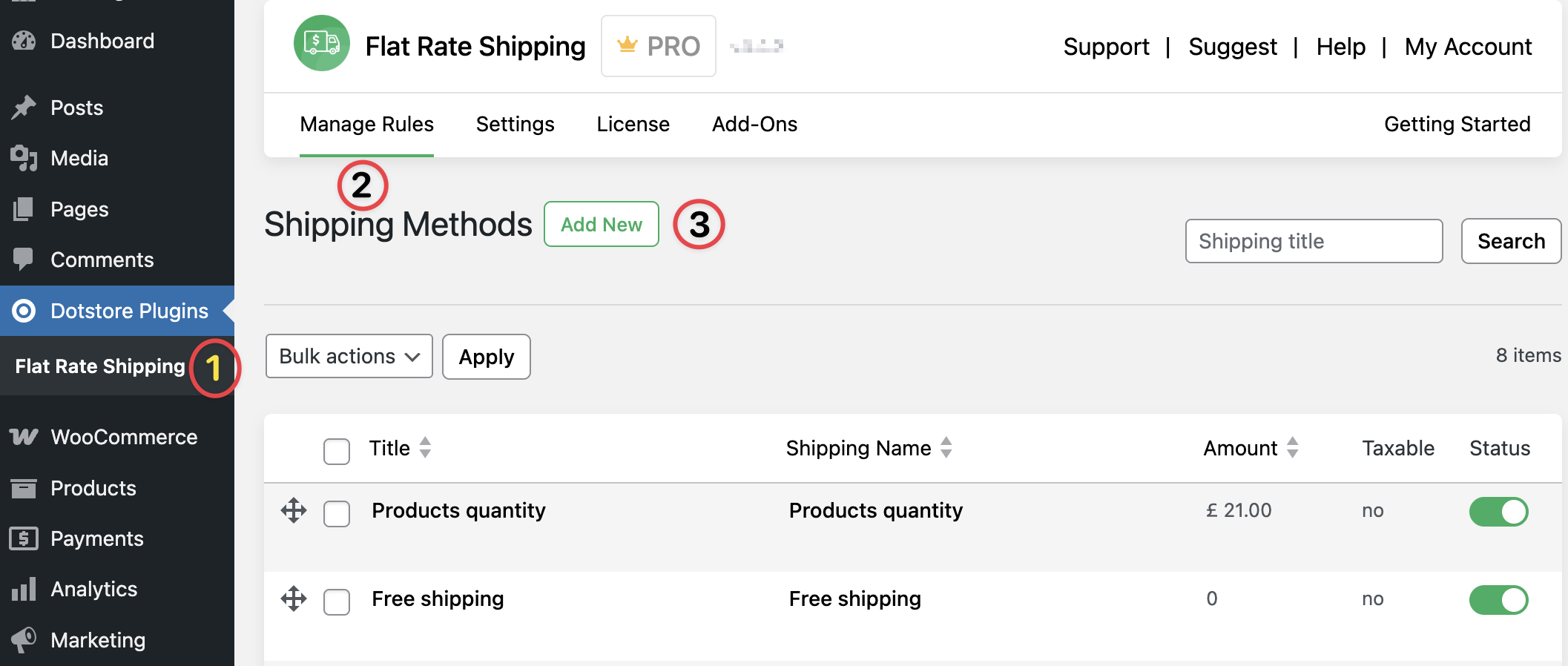
Task: Grab the move handle for Products quantity
Action: pyautogui.click(x=294, y=510)
